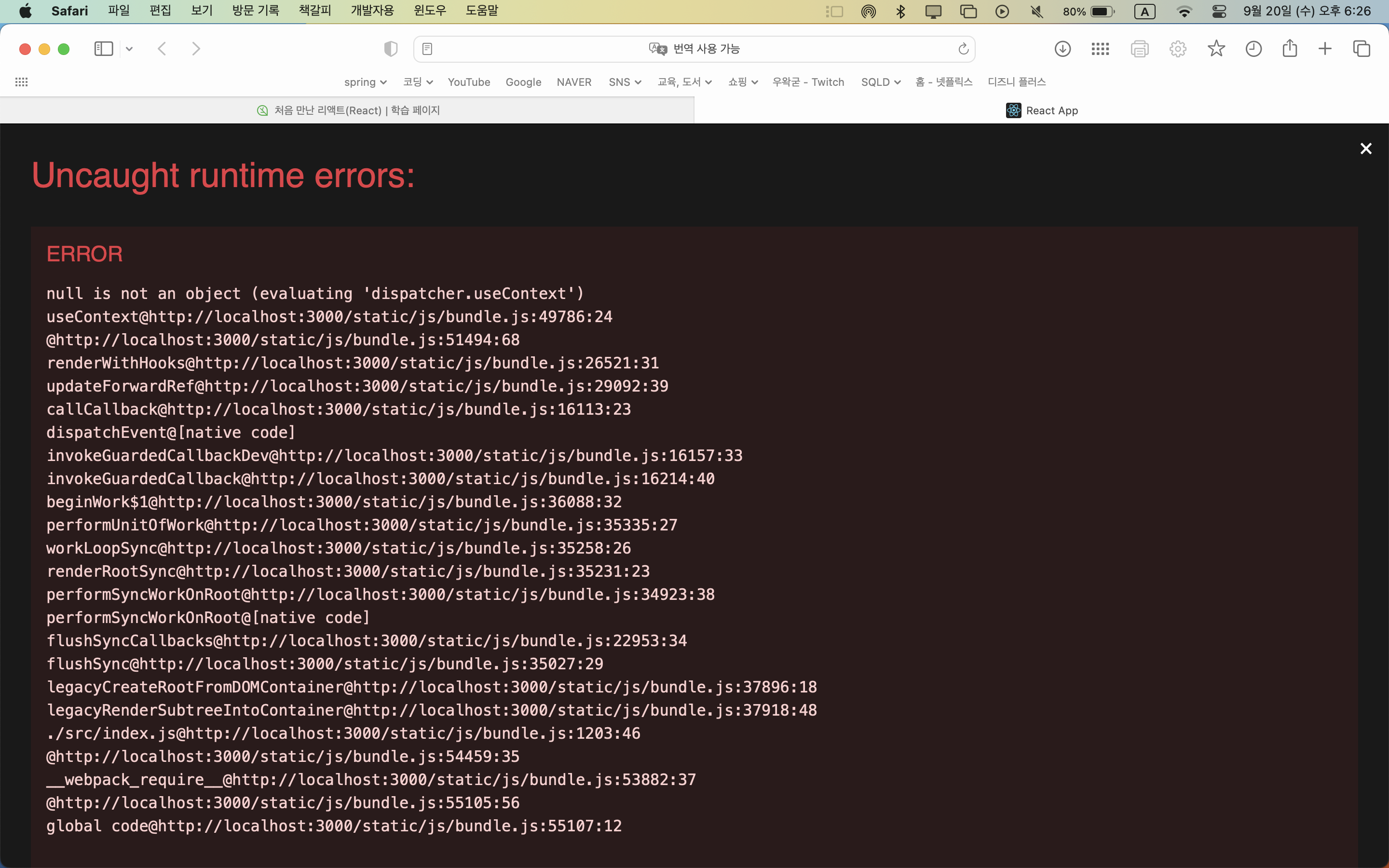Viewport: 1389px width, 868px height.
Task: Open the gear settings toolbar icon
Action: (x=1178, y=49)
